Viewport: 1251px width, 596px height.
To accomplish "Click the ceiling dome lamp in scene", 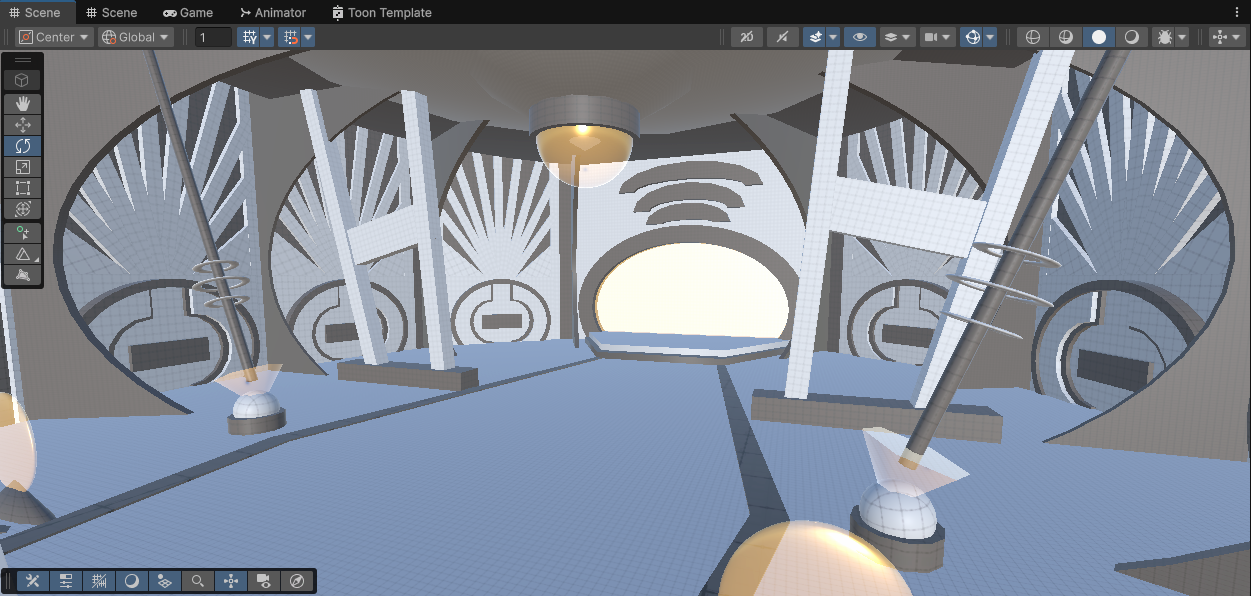I will click(585, 142).
